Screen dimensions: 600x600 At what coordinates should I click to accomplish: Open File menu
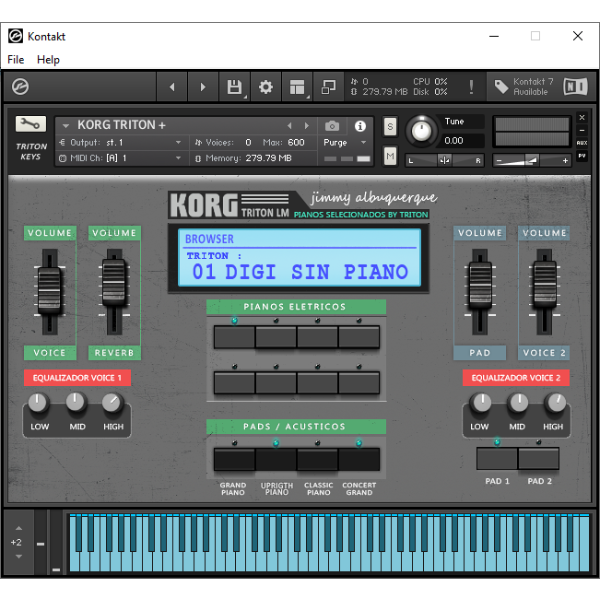[16, 60]
